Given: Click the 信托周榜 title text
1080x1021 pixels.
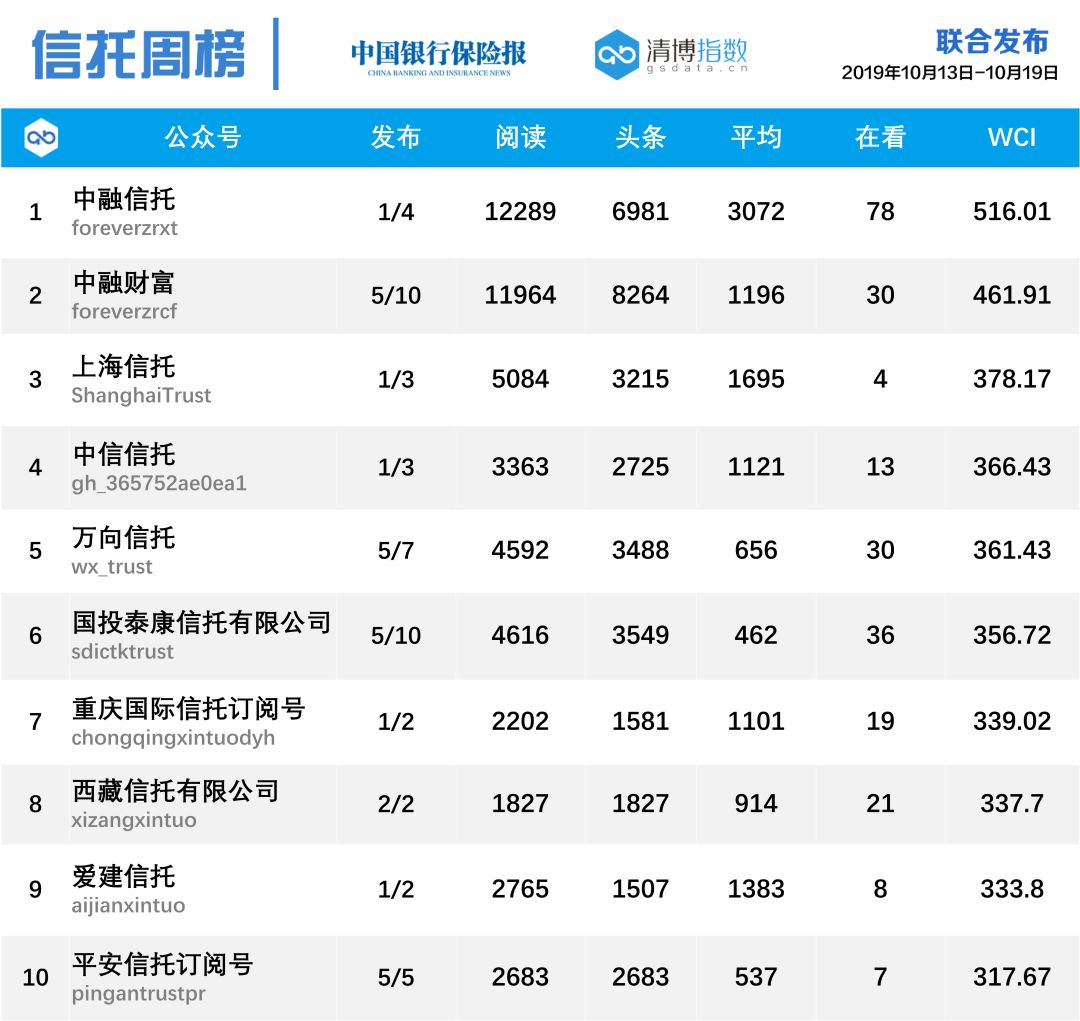Looking at the screenshot, I should click(138, 54).
